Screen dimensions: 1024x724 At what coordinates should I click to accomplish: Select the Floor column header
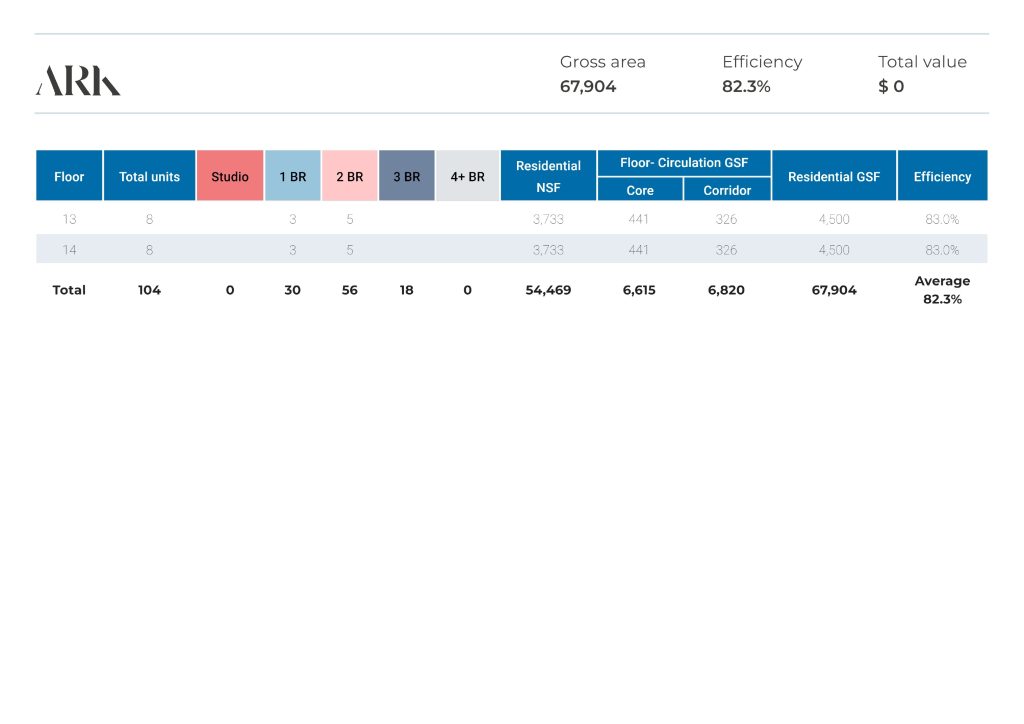pyautogui.click(x=69, y=176)
